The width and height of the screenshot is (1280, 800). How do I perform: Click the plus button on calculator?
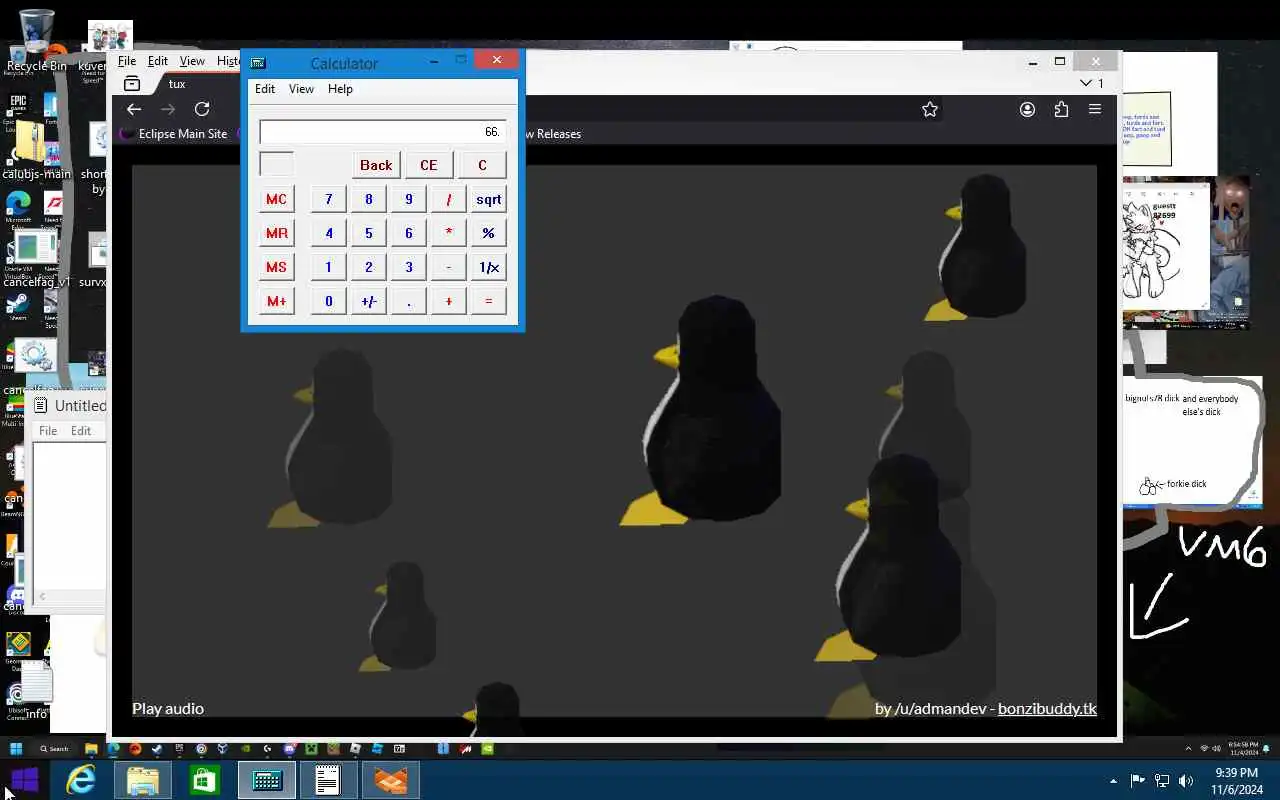pyautogui.click(x=449, y=301)
